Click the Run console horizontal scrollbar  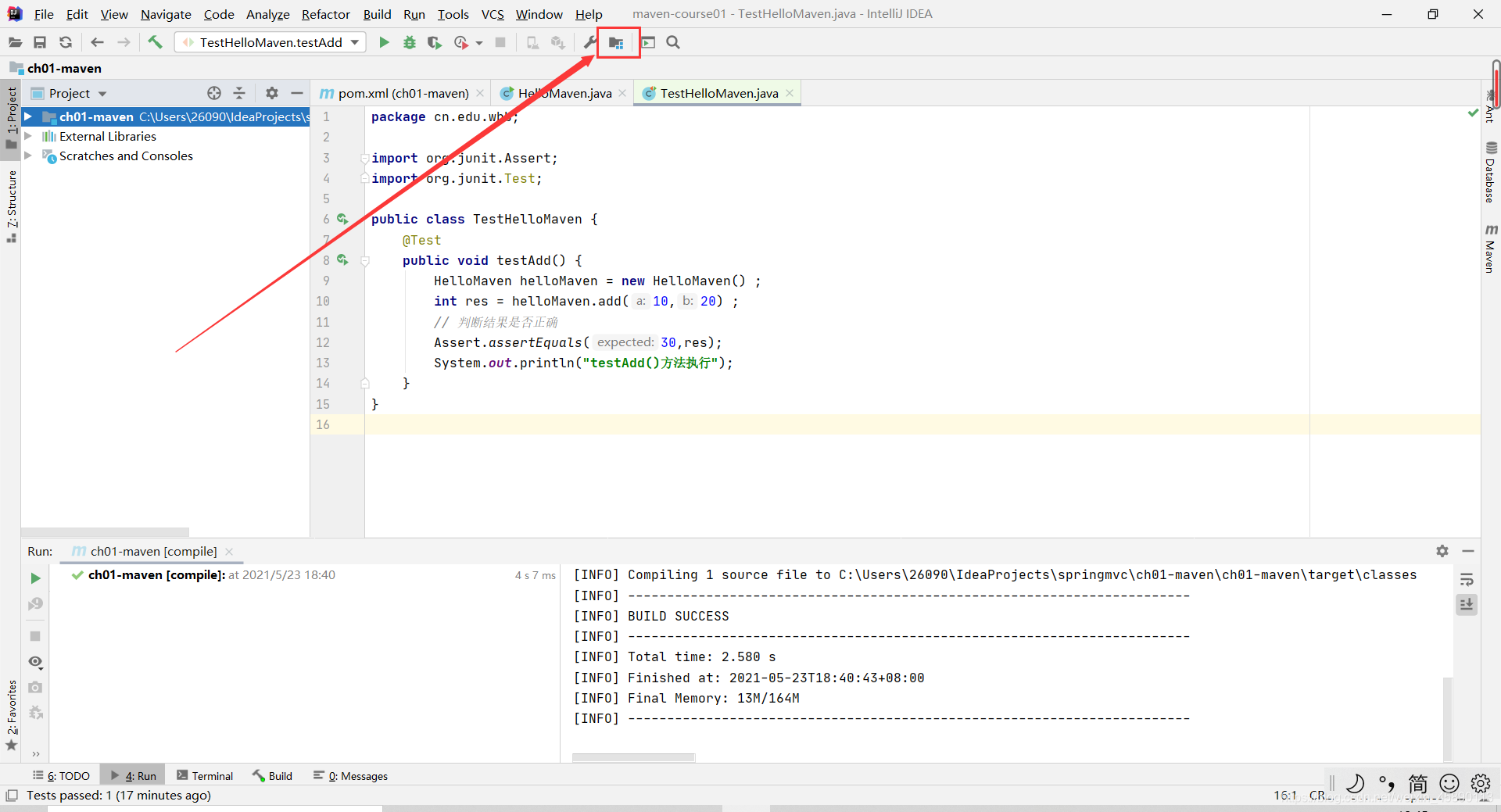point(633,757)
